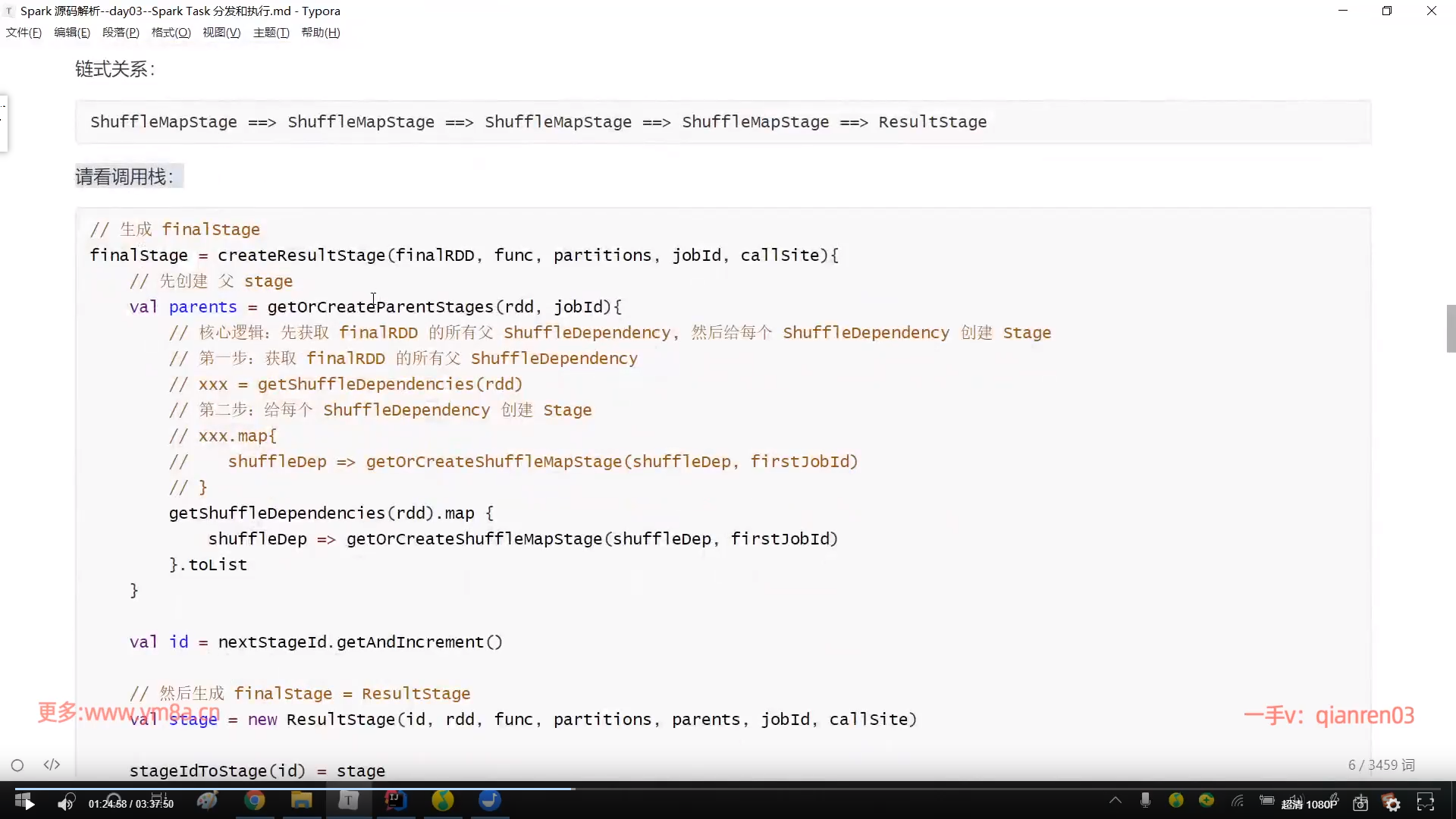
Task: Click the microphone tray icon
Action: point(1145,800)
